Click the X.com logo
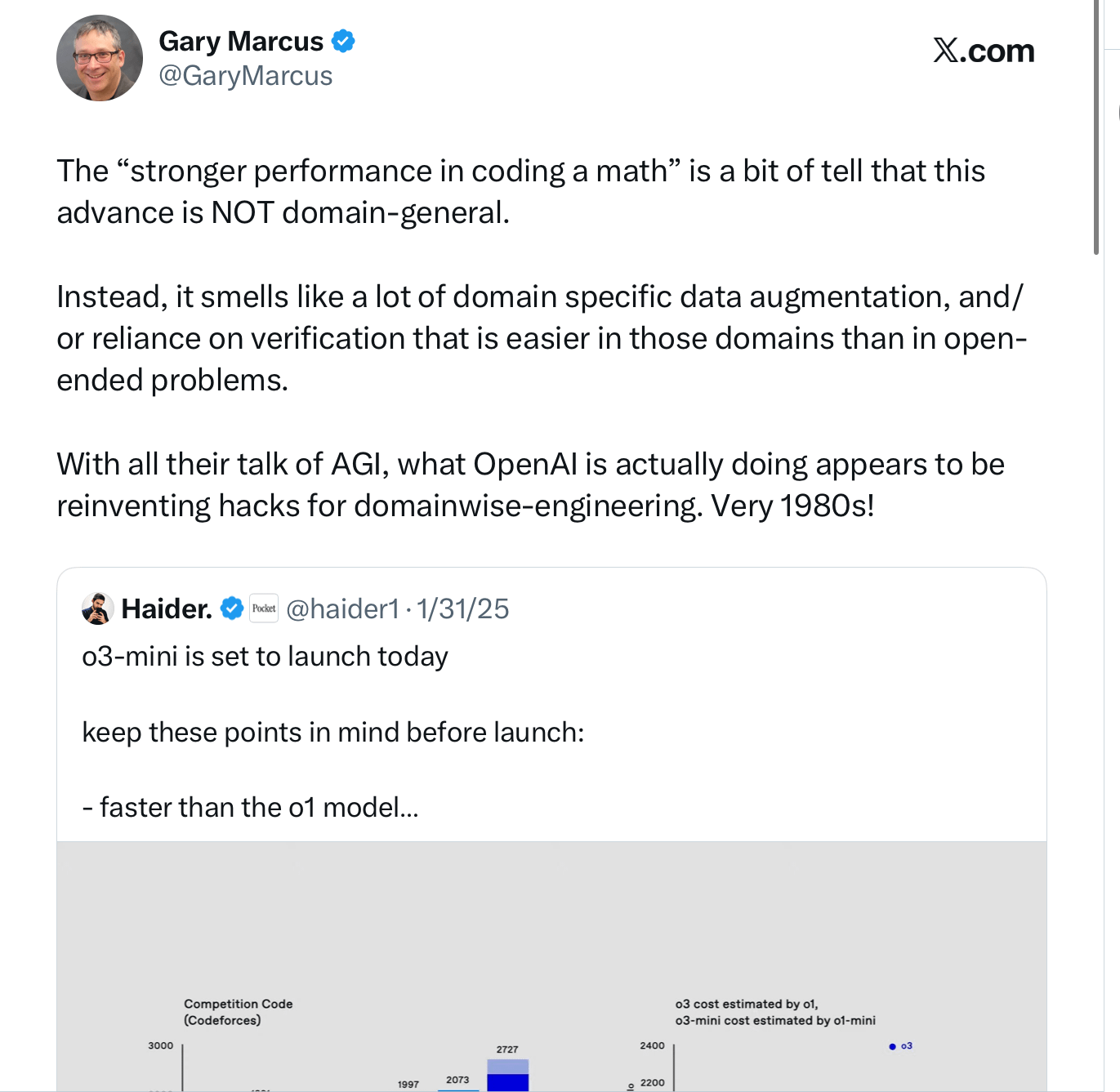1120x1092 pixels. (984, 51)
